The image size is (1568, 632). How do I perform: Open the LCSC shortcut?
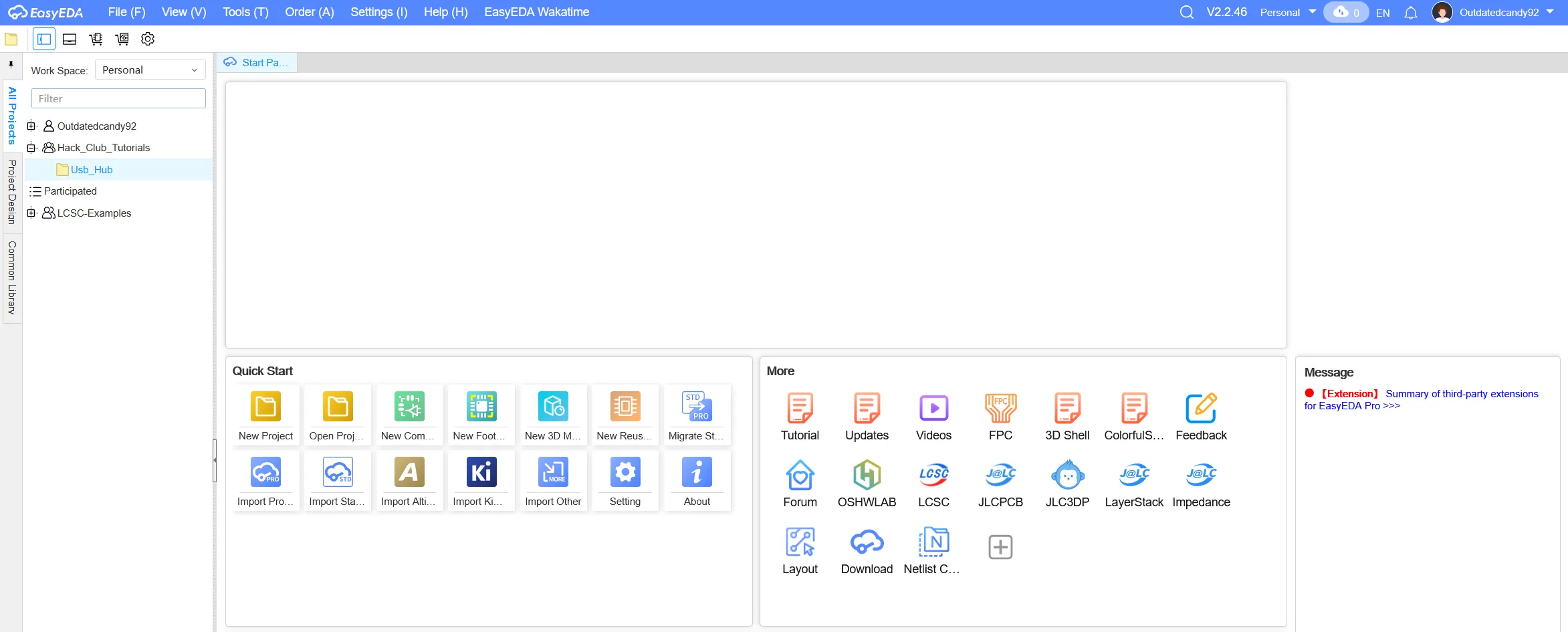point(933,484)
